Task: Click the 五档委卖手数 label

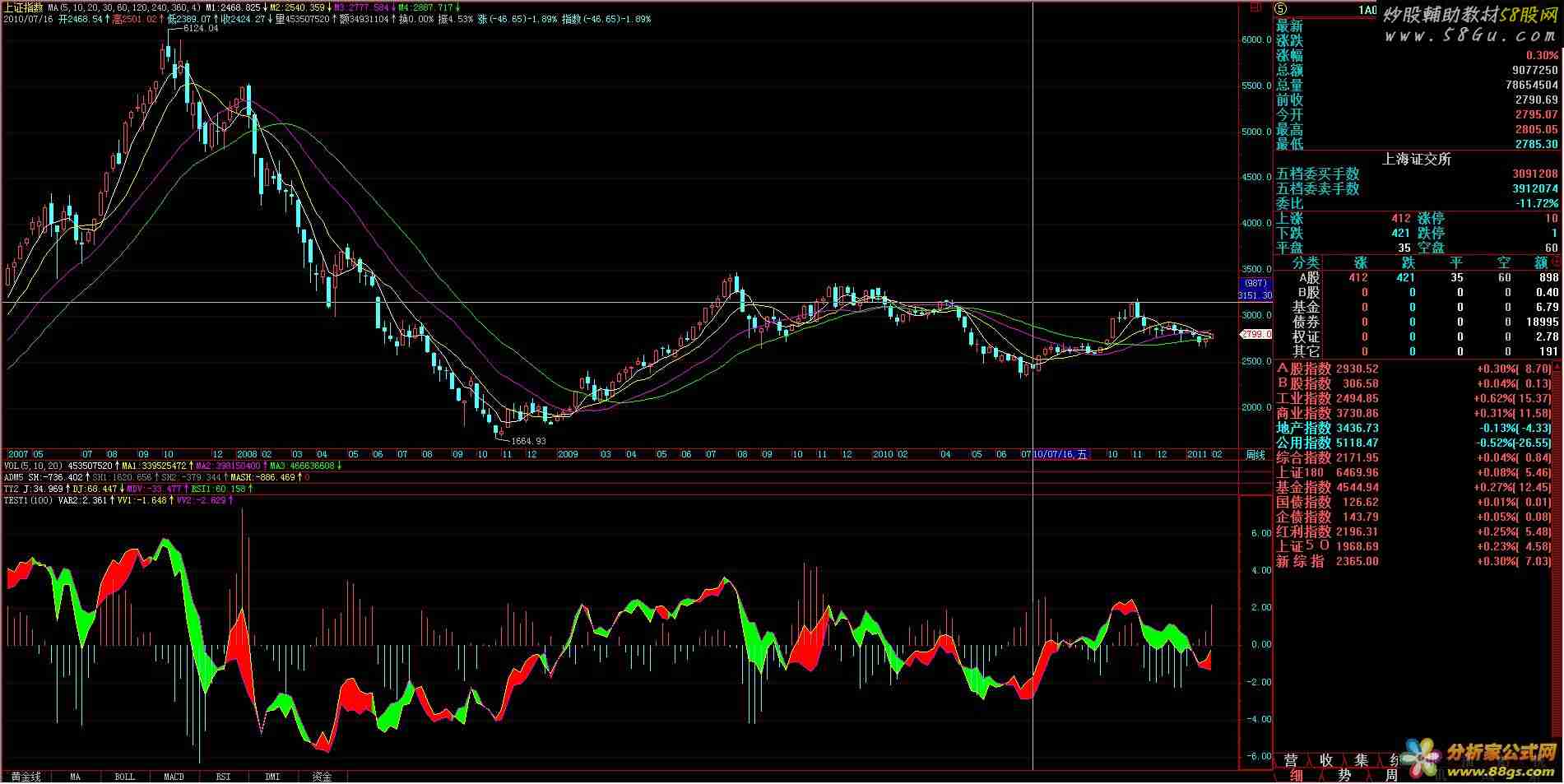Action: (1318, 188)
